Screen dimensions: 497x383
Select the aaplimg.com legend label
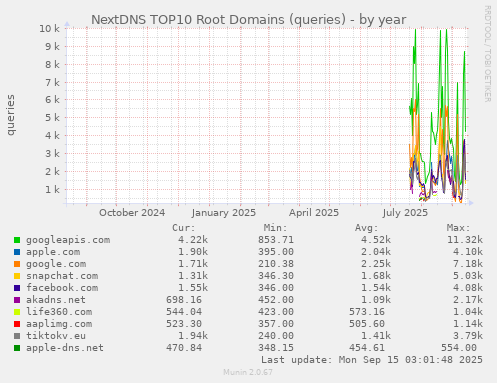point(59,324)
